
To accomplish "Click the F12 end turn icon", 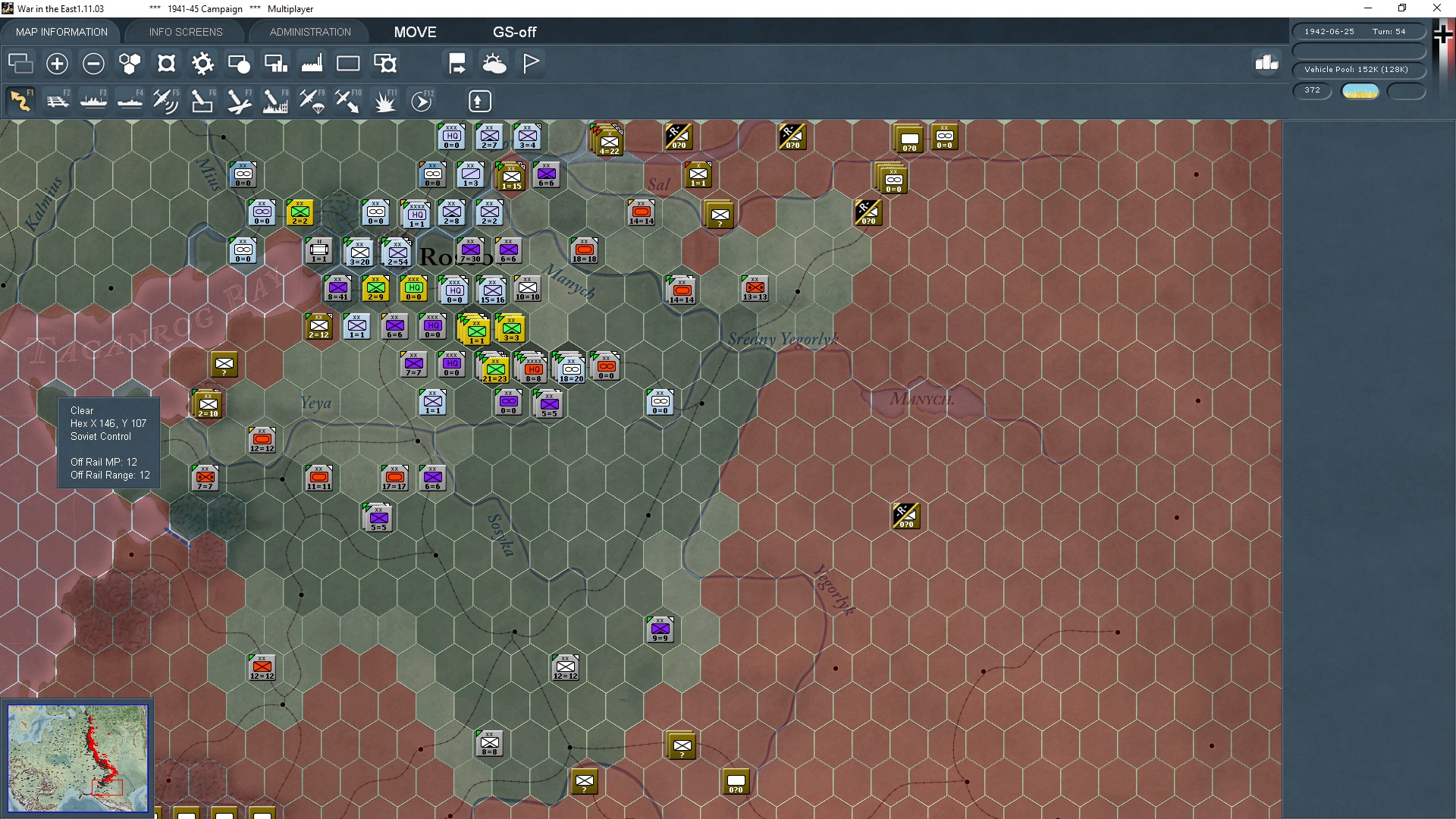I will pos(422,101).
